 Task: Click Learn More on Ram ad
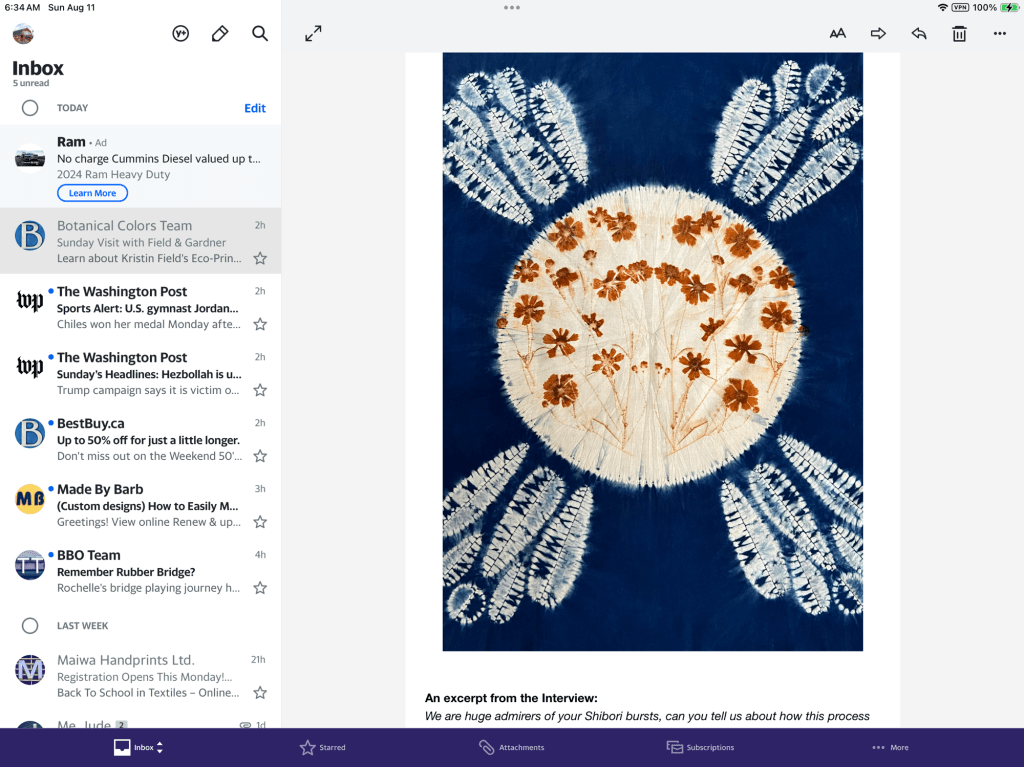92,193
